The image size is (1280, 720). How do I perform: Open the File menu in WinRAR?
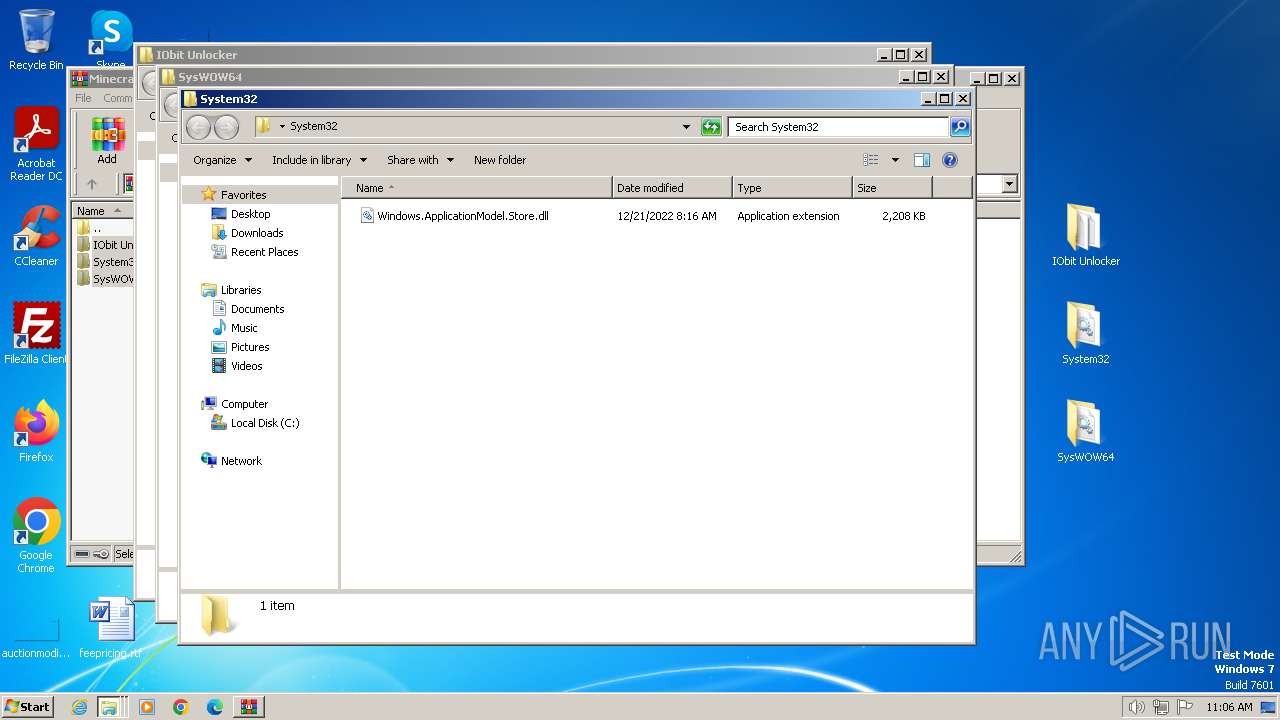point(83,98)
